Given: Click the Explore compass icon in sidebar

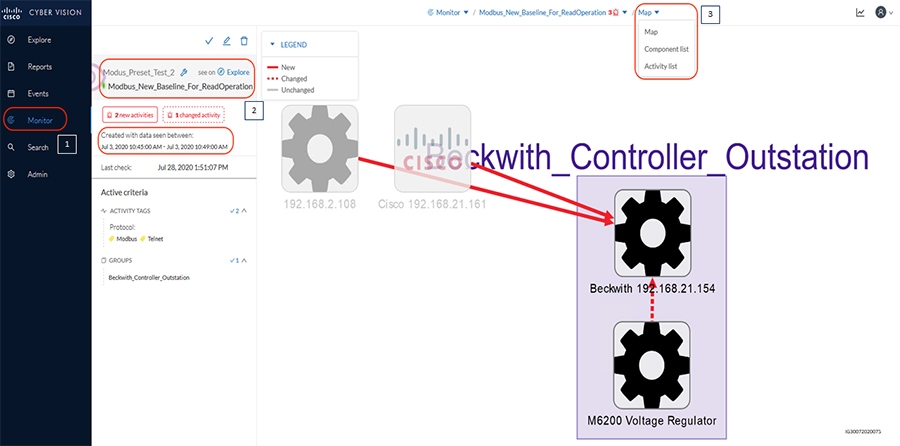Looking at the screenshot, I should click(11, 40).
